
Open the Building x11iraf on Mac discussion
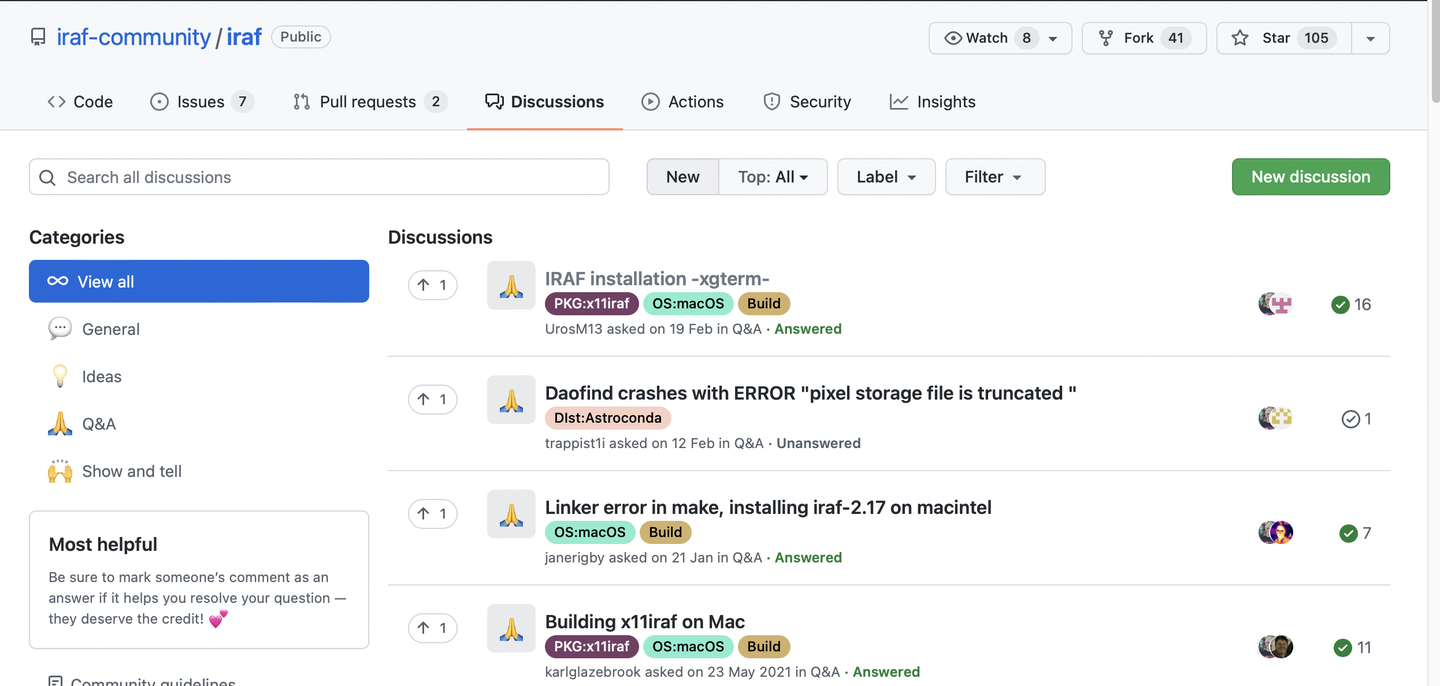(645, 622)
